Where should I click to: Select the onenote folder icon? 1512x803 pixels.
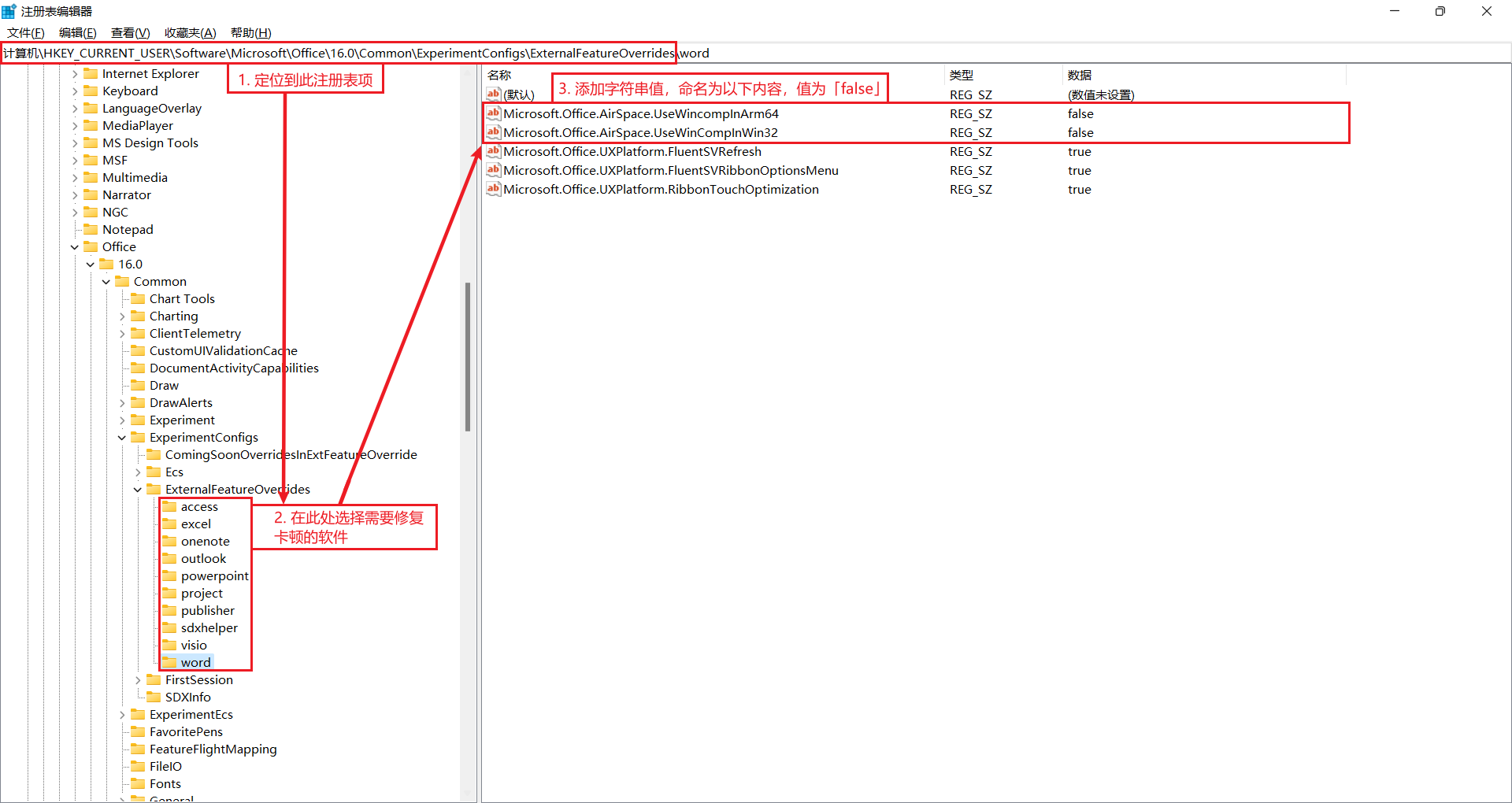click(x=169, y=541)
